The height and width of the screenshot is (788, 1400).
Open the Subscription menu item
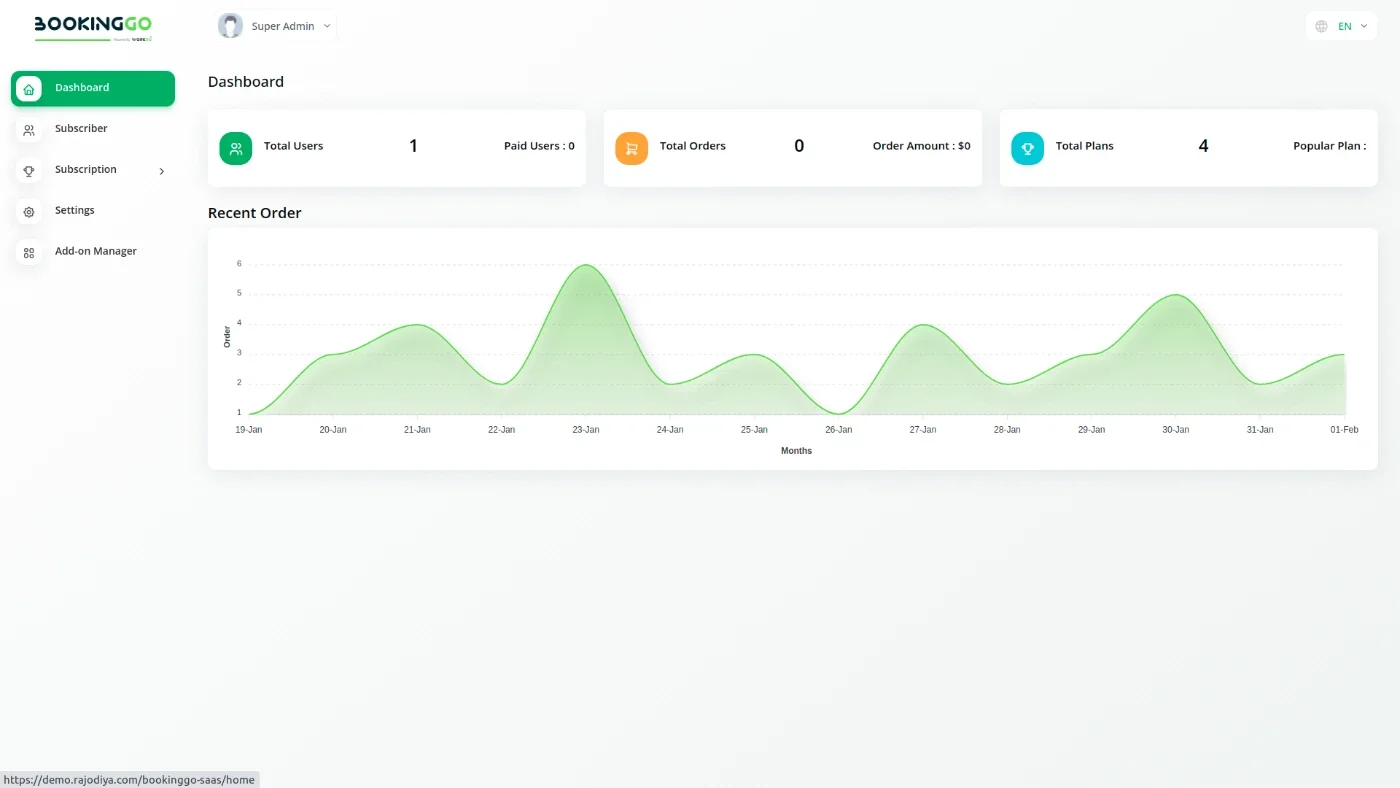[93, 170]
